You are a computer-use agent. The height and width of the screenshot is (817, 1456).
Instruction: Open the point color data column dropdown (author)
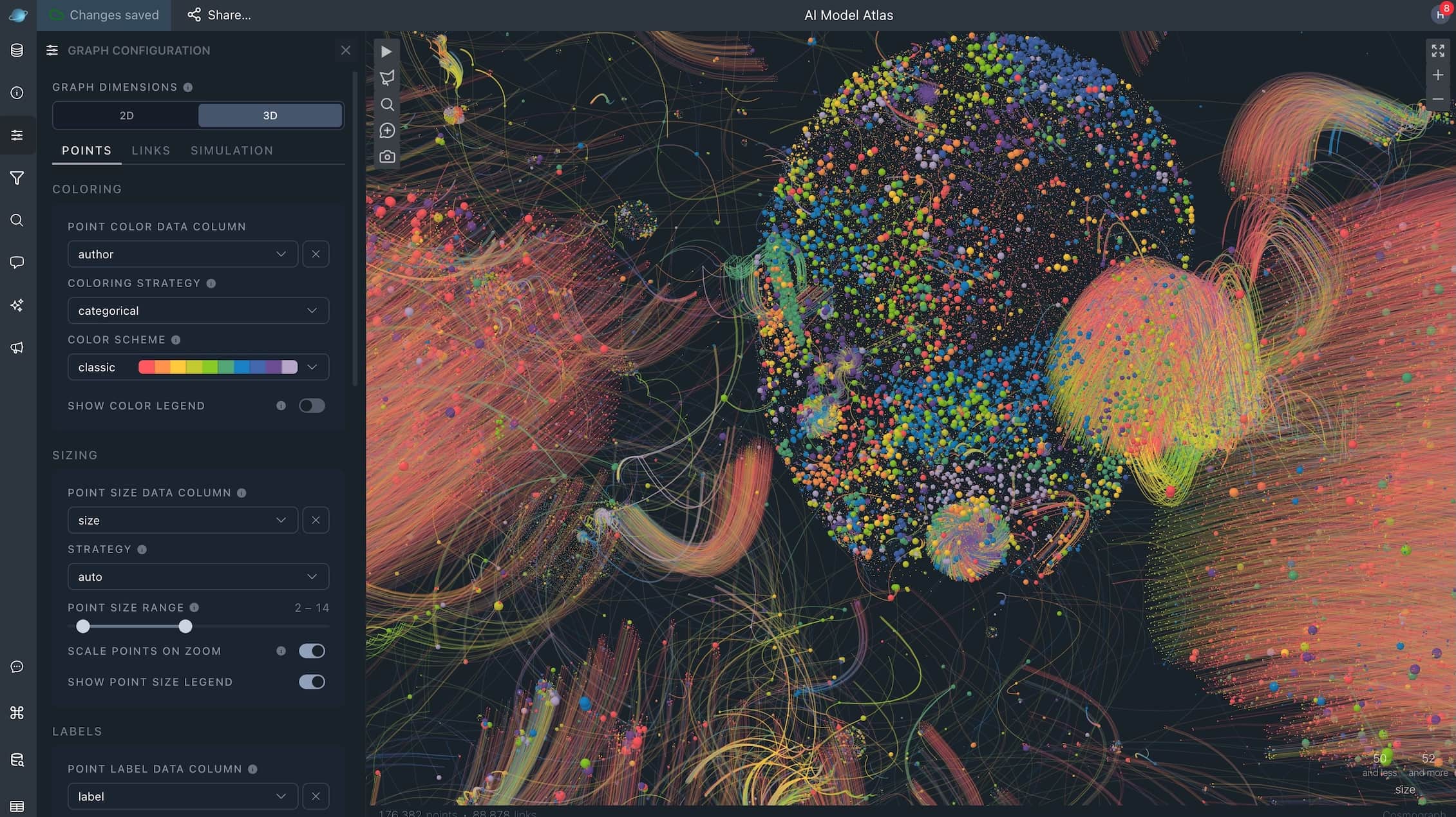pos(183,254)
